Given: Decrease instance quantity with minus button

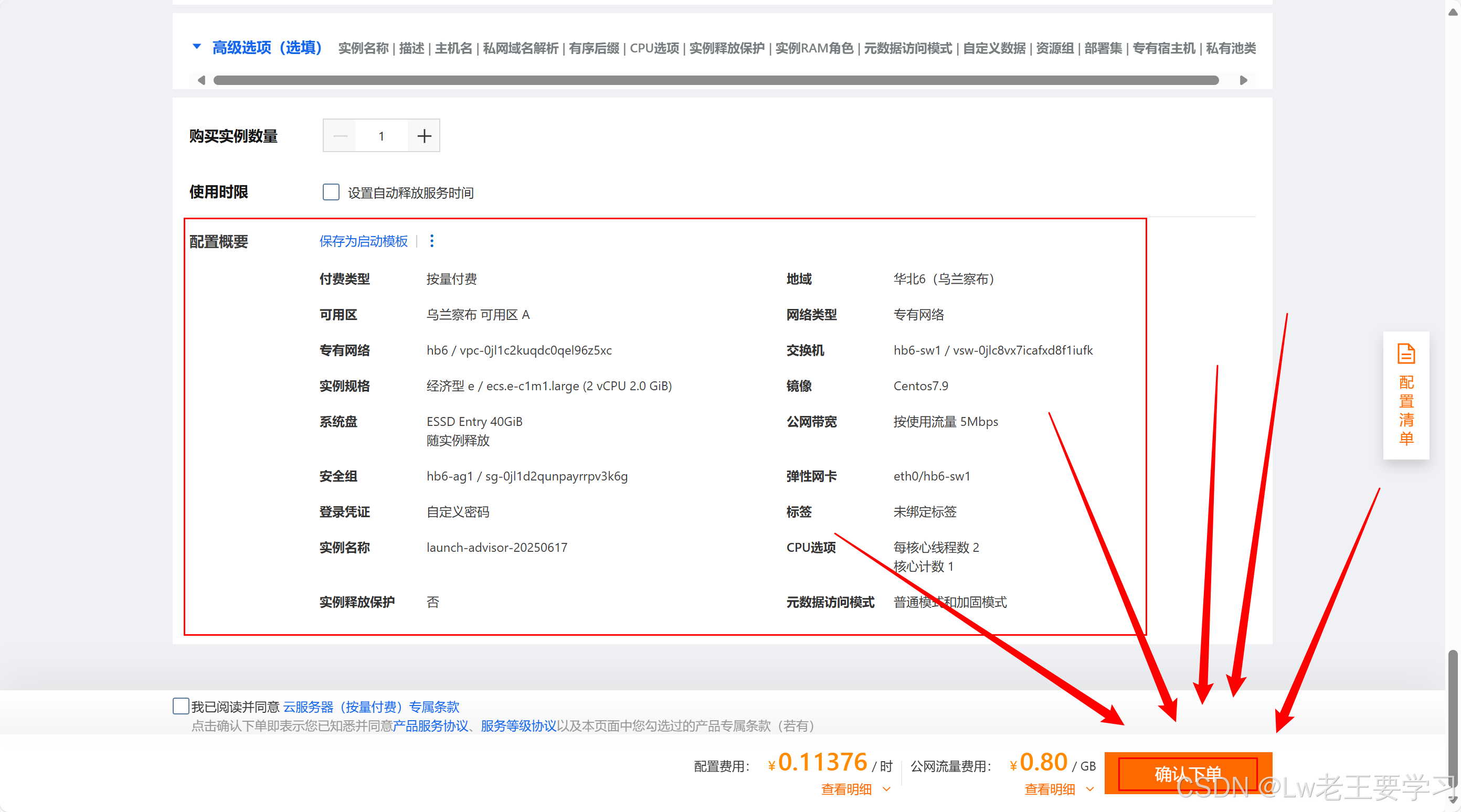Looking at the screenshot, I should [340, 136].
